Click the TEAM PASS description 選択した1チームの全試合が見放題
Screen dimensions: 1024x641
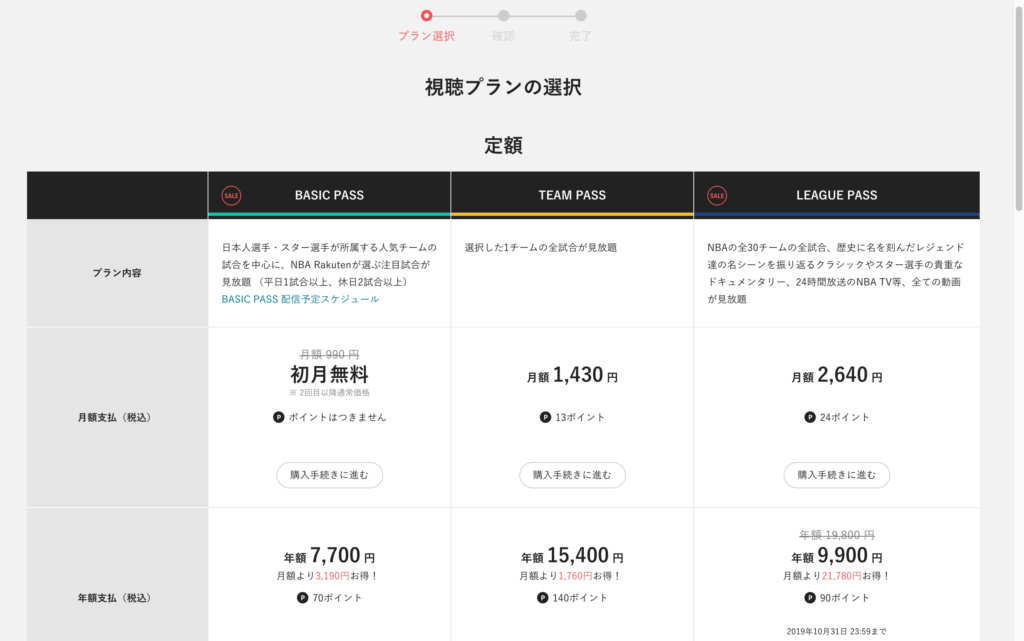pyautogui.click(x=541, y=247)
